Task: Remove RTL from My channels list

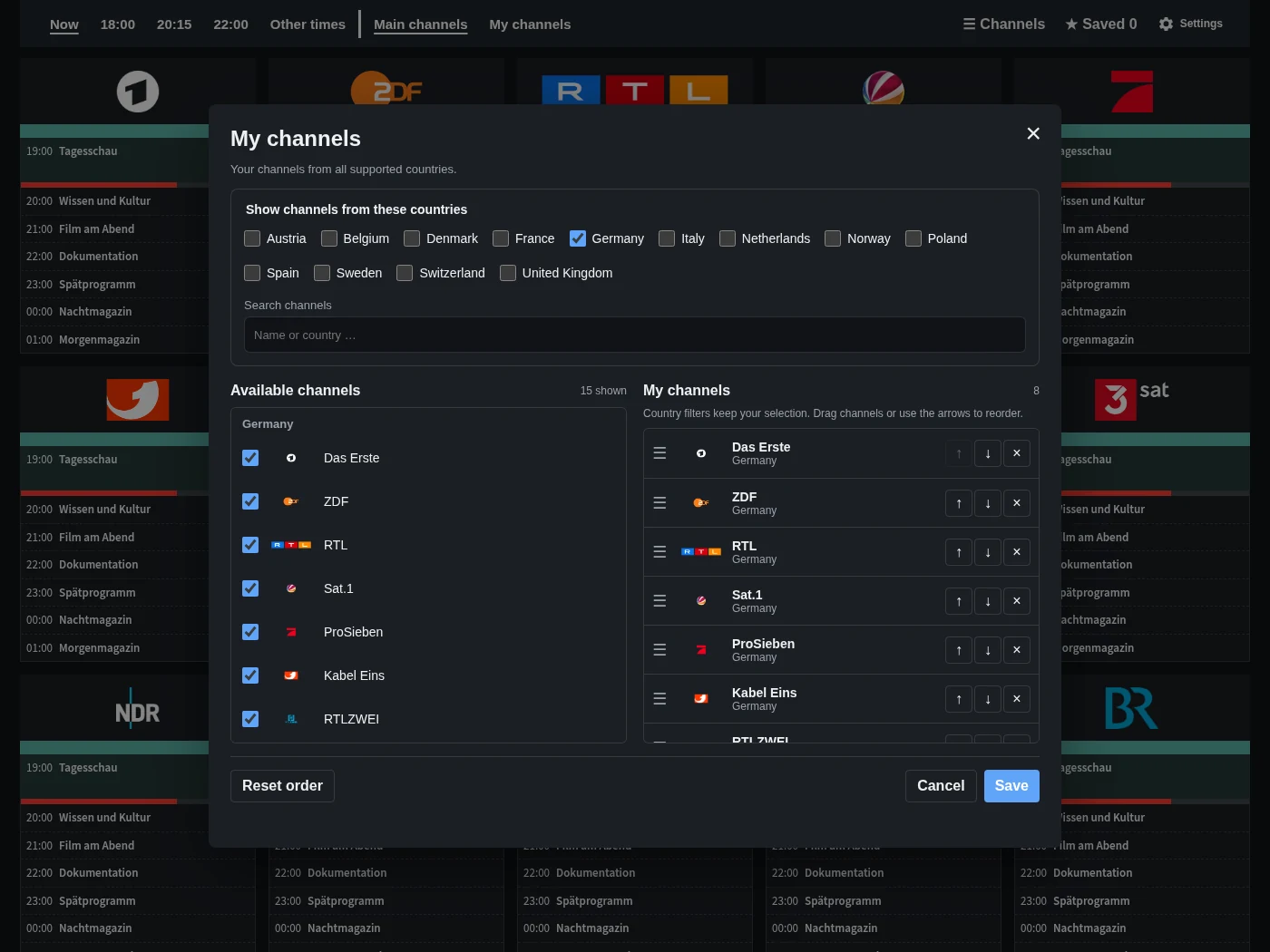Action: point(1017,552)
